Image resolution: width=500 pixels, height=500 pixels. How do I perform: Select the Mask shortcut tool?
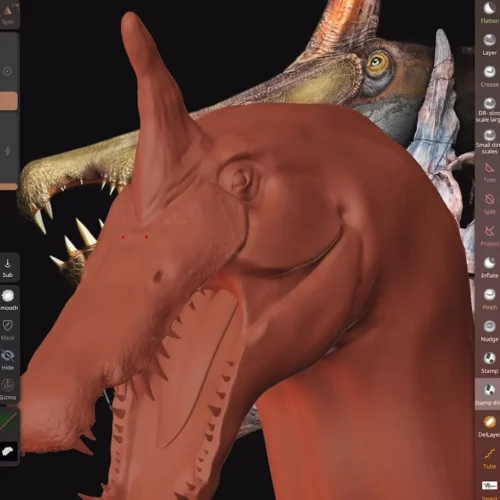point(8,330)
